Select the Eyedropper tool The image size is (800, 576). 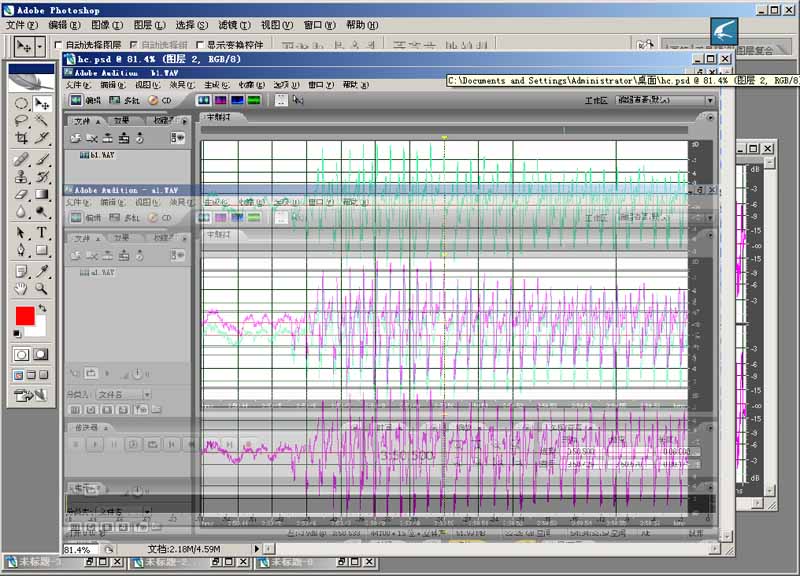pos(42,271)
